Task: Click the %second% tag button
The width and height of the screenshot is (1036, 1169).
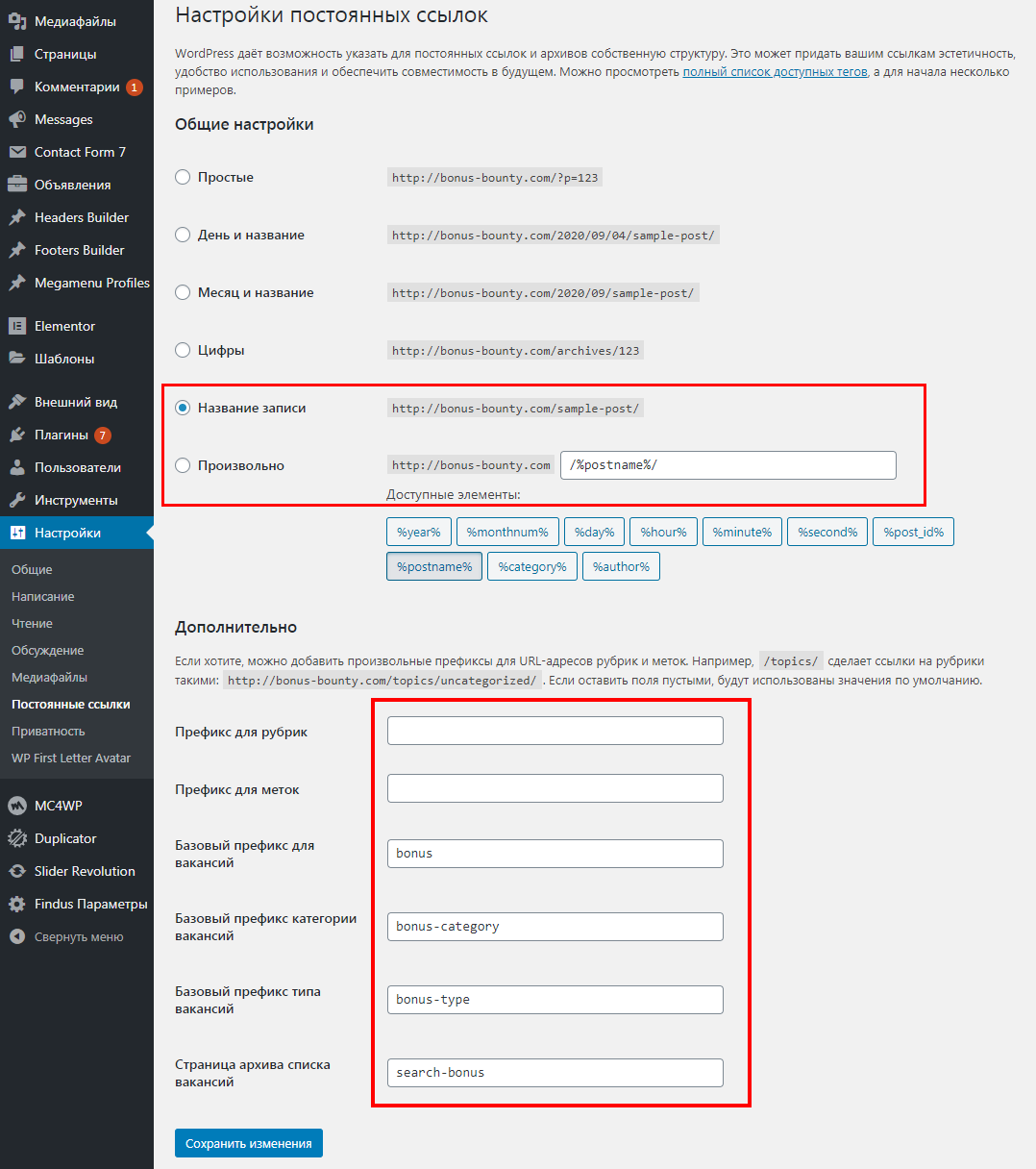Action: point(827,532)
